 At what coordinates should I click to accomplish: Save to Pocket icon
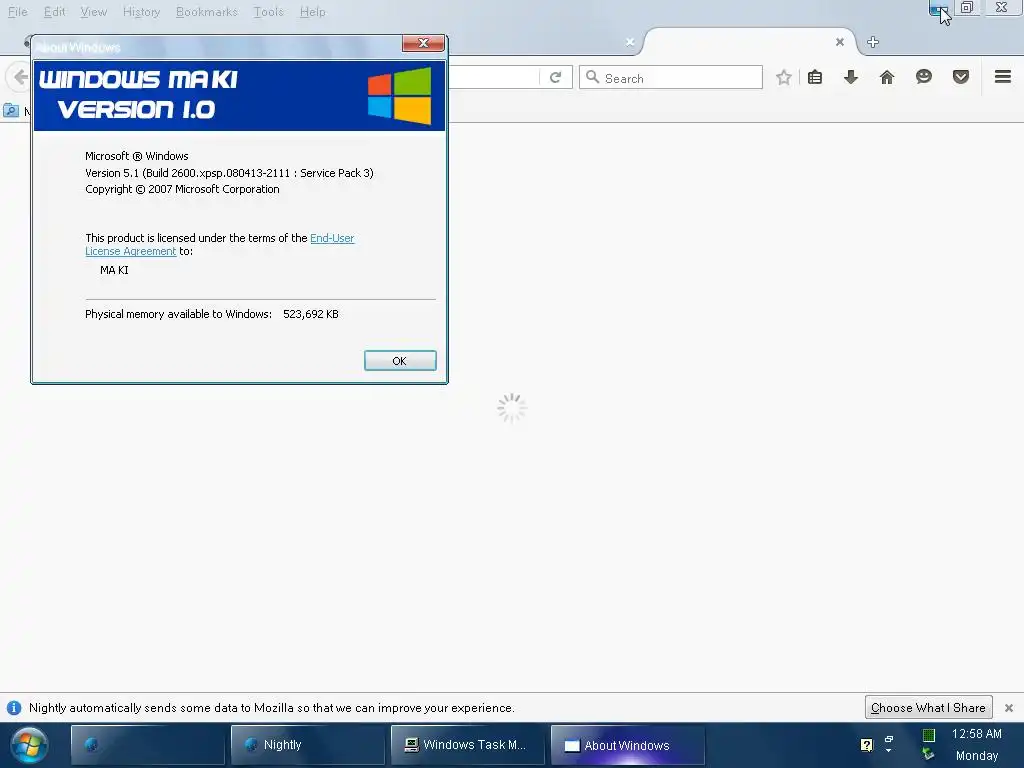click(x=961, y=77)
